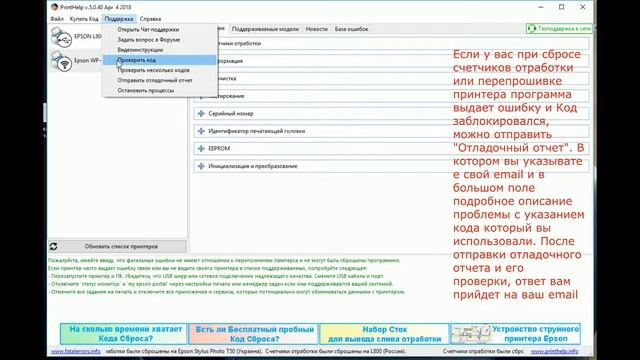Expand Инициализация и преобразование section
Viewport: 640px width, 360px height.
click(x=201, y=166)
